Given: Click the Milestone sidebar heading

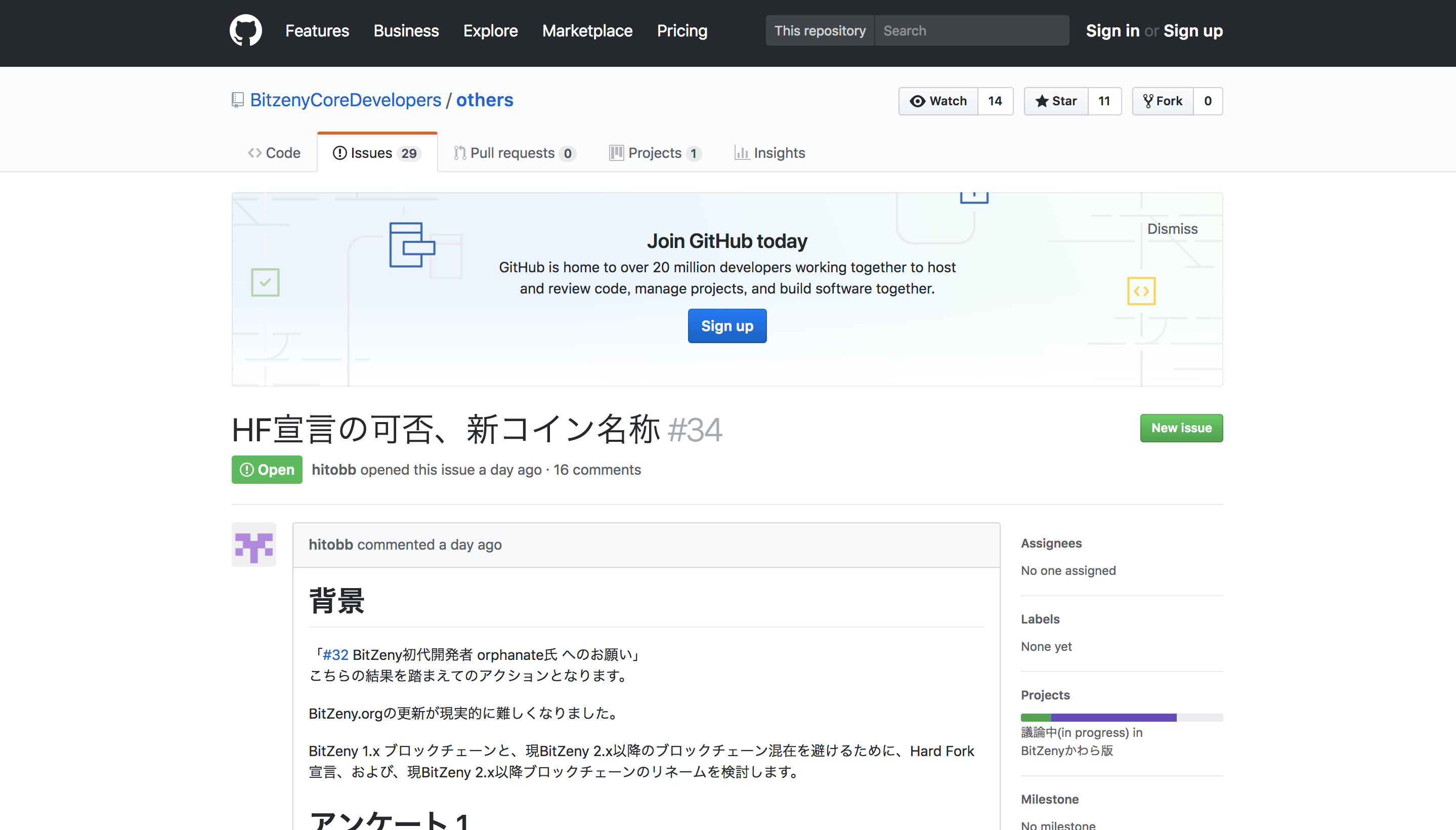Looking at the screenshot, I should tap(1050, 799).
